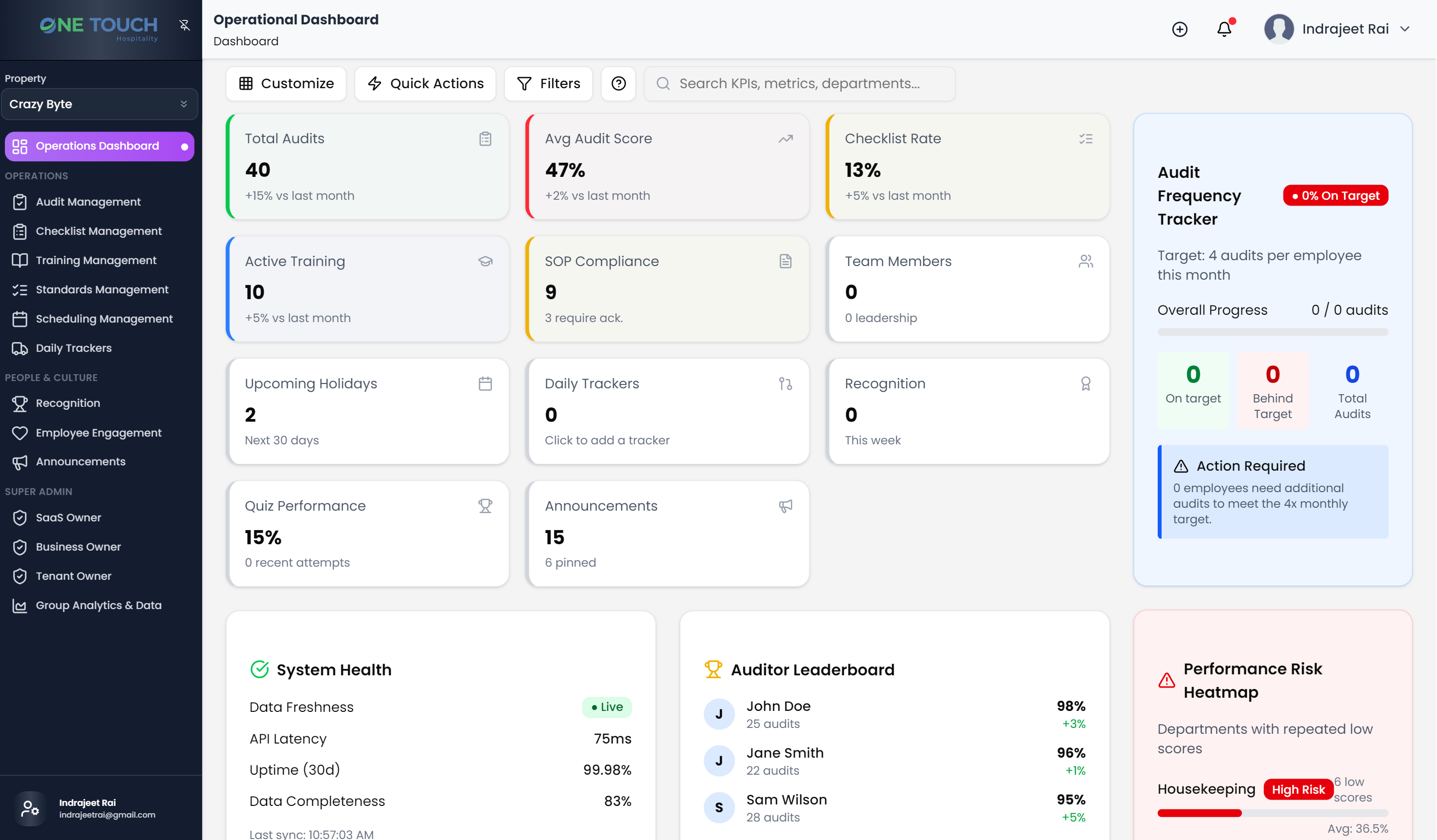Click the plus circle add icon
1437x840 pixels.
click(x=1179, y=29)
